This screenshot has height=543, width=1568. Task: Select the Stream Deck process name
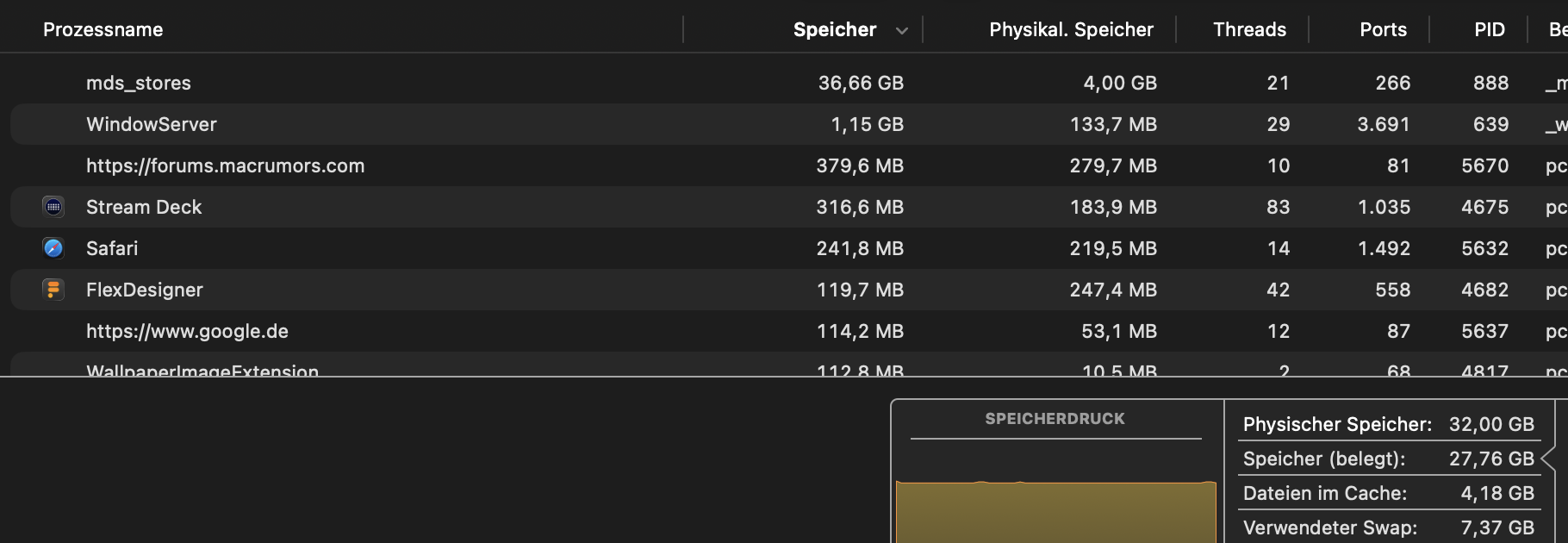[x=144, y=208]
